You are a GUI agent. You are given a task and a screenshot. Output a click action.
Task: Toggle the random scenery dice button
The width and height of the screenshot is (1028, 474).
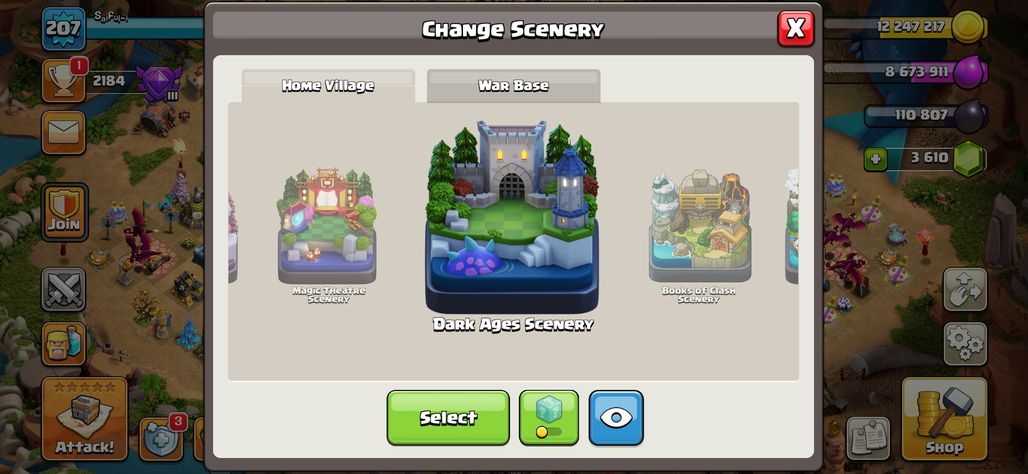(549, 418)
